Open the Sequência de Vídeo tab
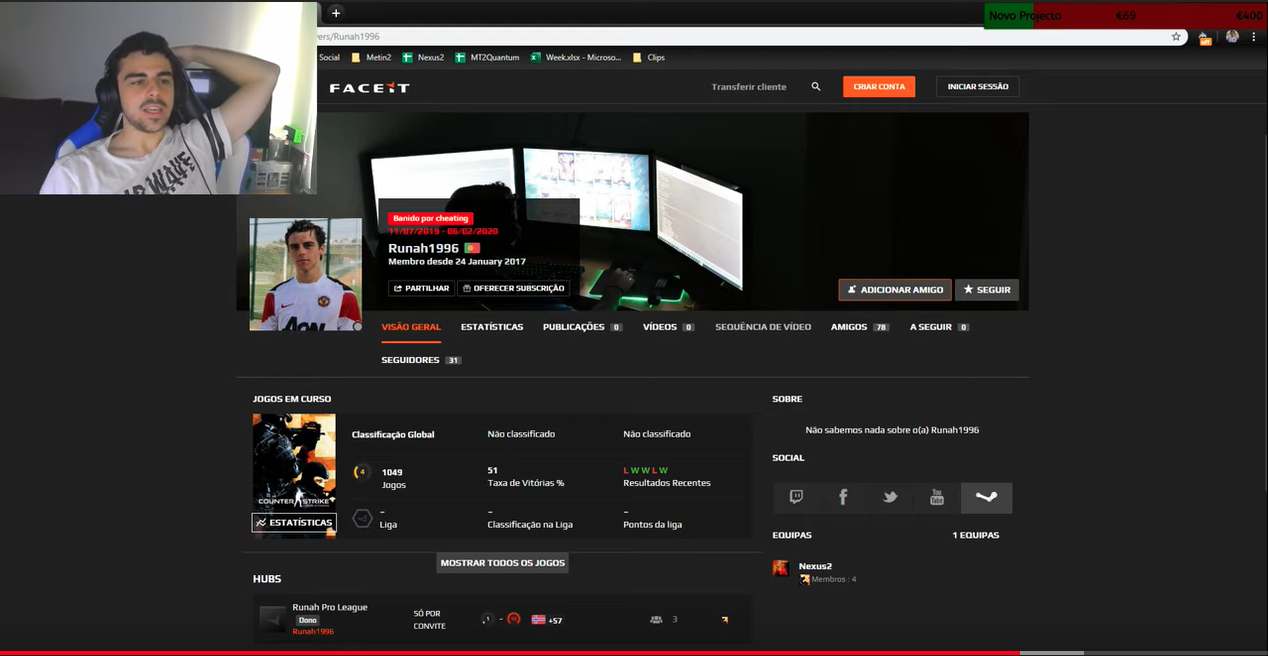Viewport: 1268px width, 656px height. click(x=763, y=327)
